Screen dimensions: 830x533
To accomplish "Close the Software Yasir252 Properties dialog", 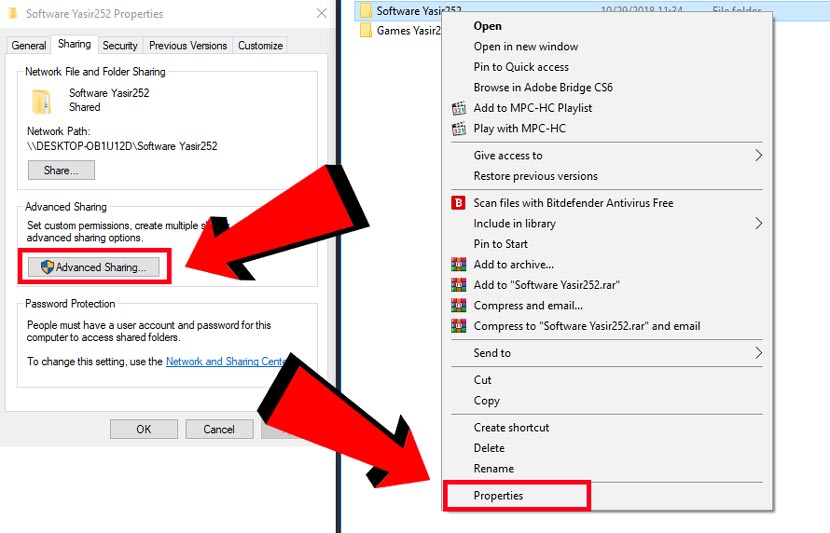I will click(x=321, y=13).
